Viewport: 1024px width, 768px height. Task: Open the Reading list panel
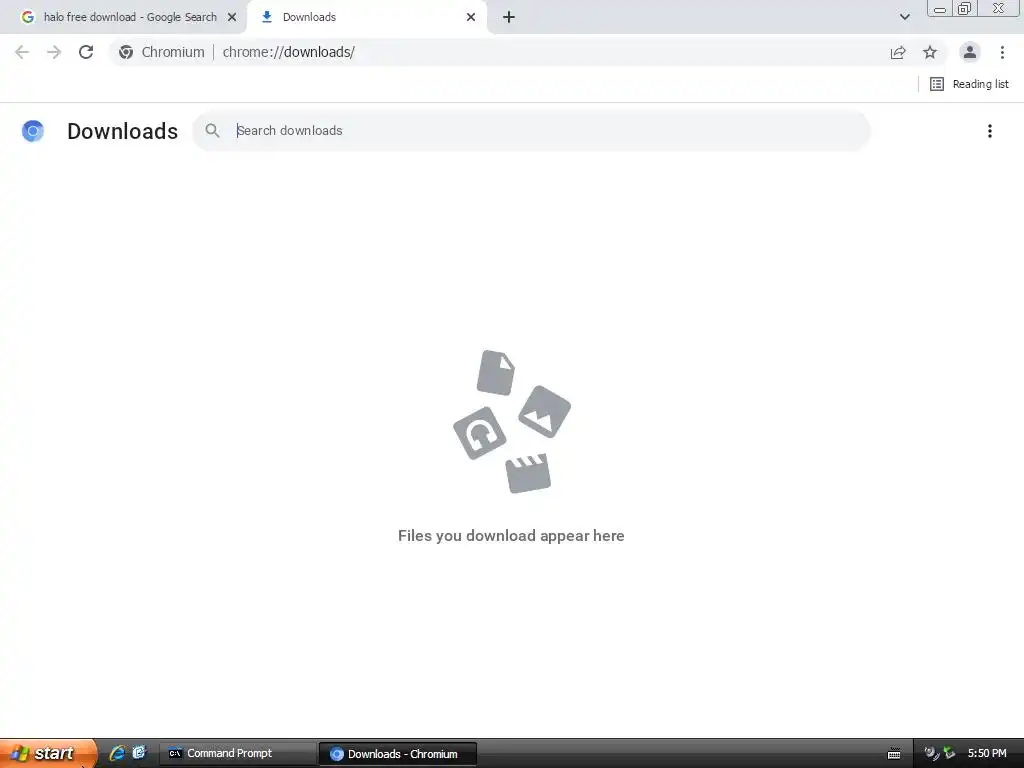[x=969, y=84]
